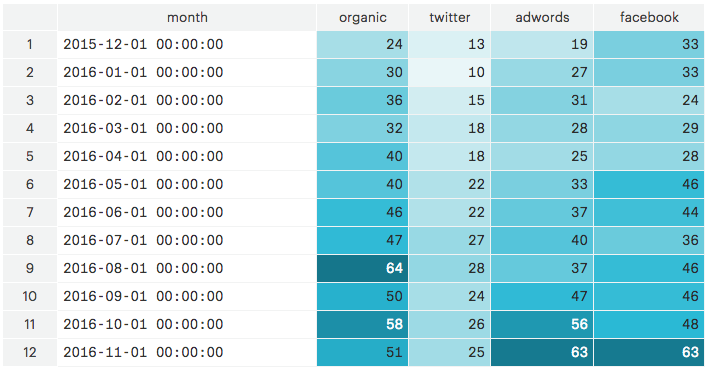
Task: Click the facebook cell showing 24
Action: click(649, 100)
